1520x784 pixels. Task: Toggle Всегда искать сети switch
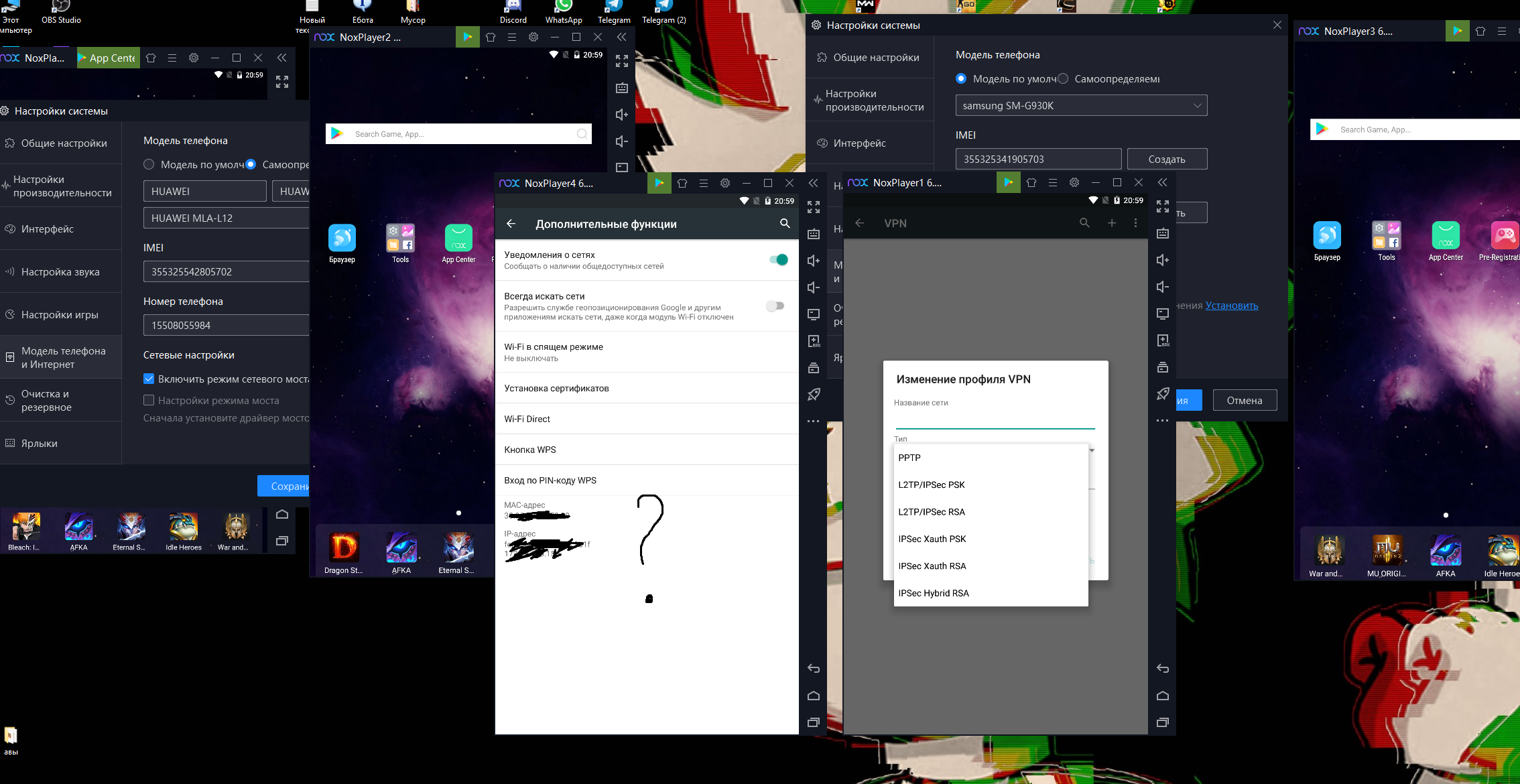pyautogui.click(x=775, y=306)
